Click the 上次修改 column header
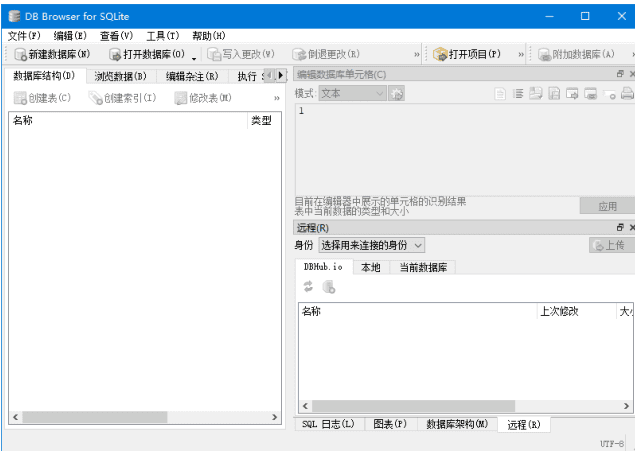635x451 pixels. (x=577, y=311)
